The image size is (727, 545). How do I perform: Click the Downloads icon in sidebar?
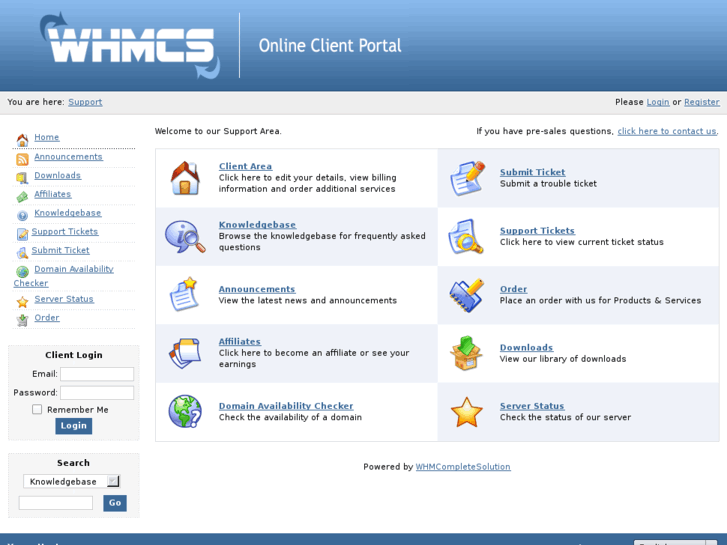22,178
